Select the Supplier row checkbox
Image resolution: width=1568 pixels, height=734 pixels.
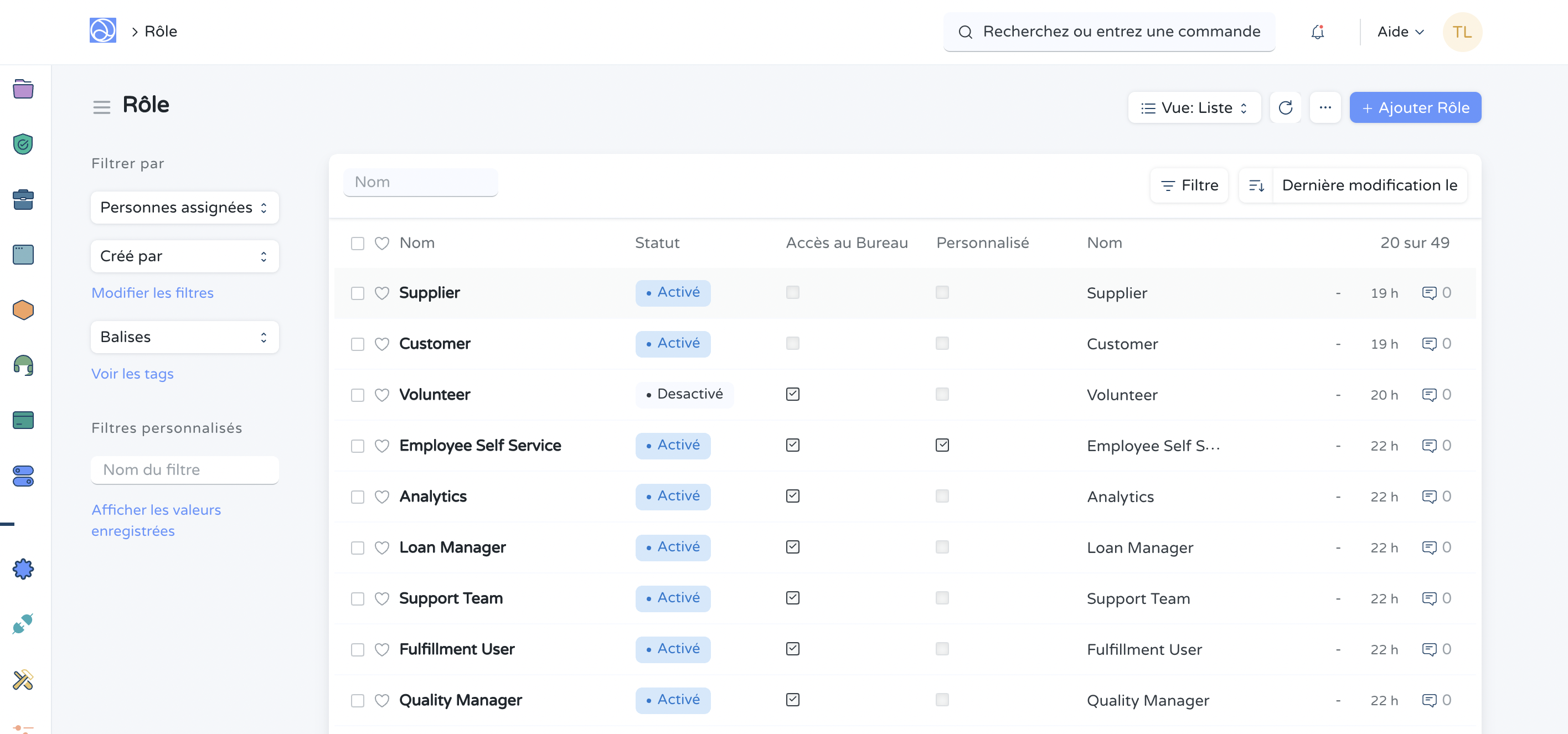(357, 293)
